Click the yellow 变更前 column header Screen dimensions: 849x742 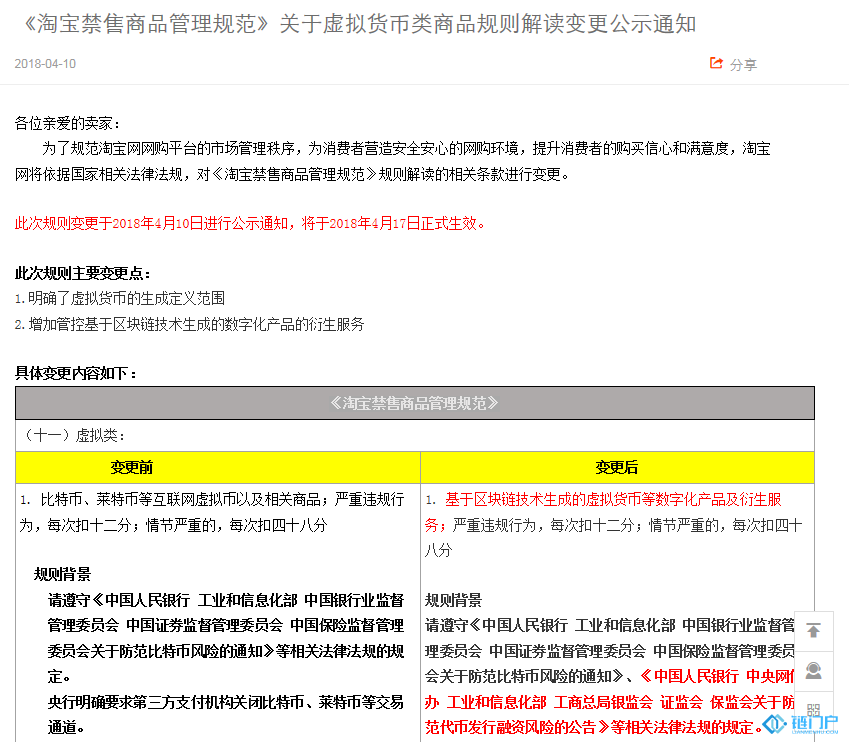pos(218,467)
